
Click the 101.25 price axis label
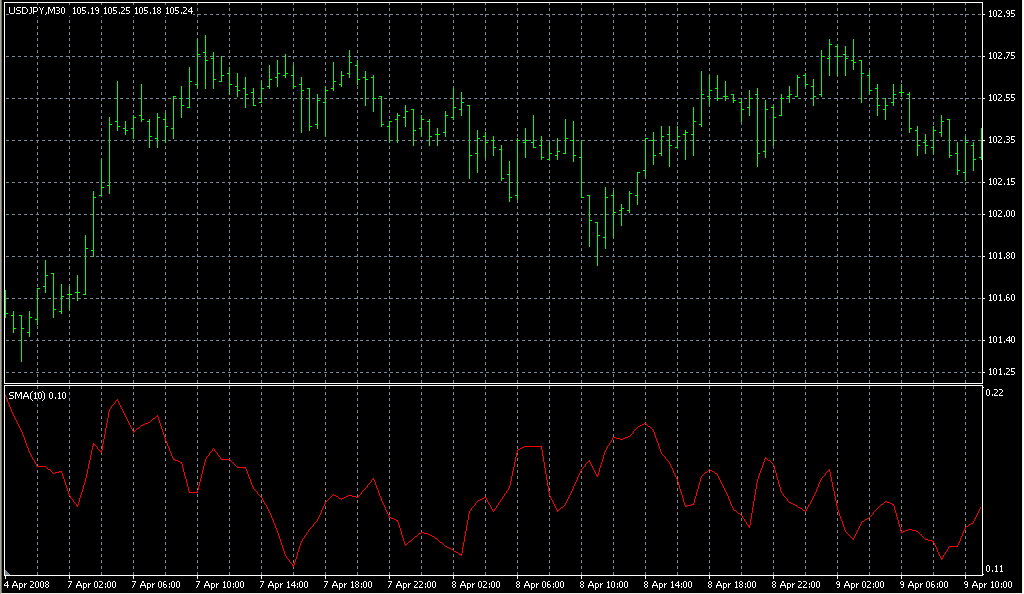(x=1001, y=372)
